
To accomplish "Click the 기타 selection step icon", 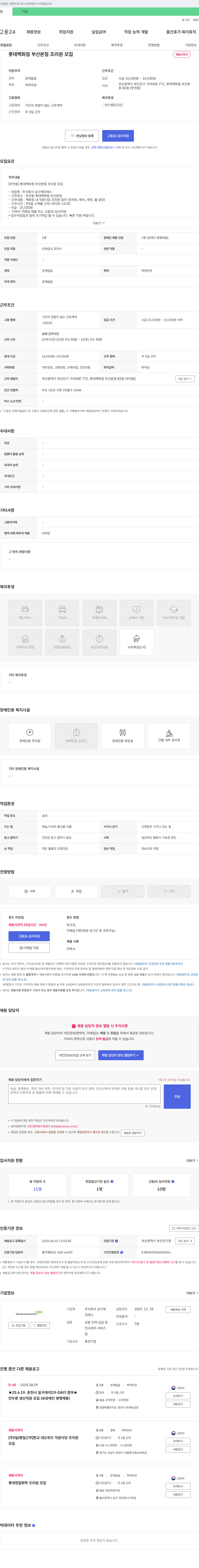I will click(169, 891).
